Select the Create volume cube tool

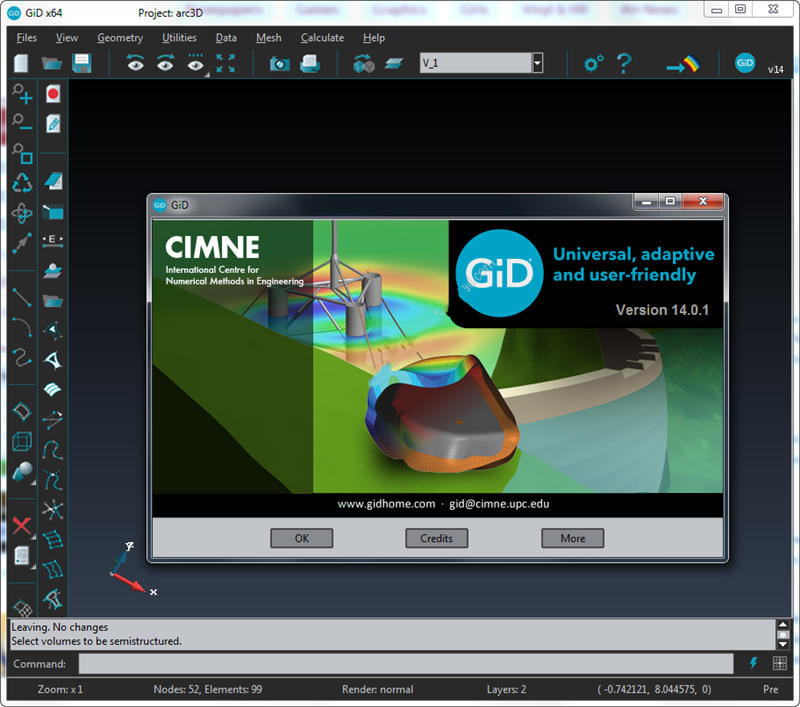tap(22, 442)
